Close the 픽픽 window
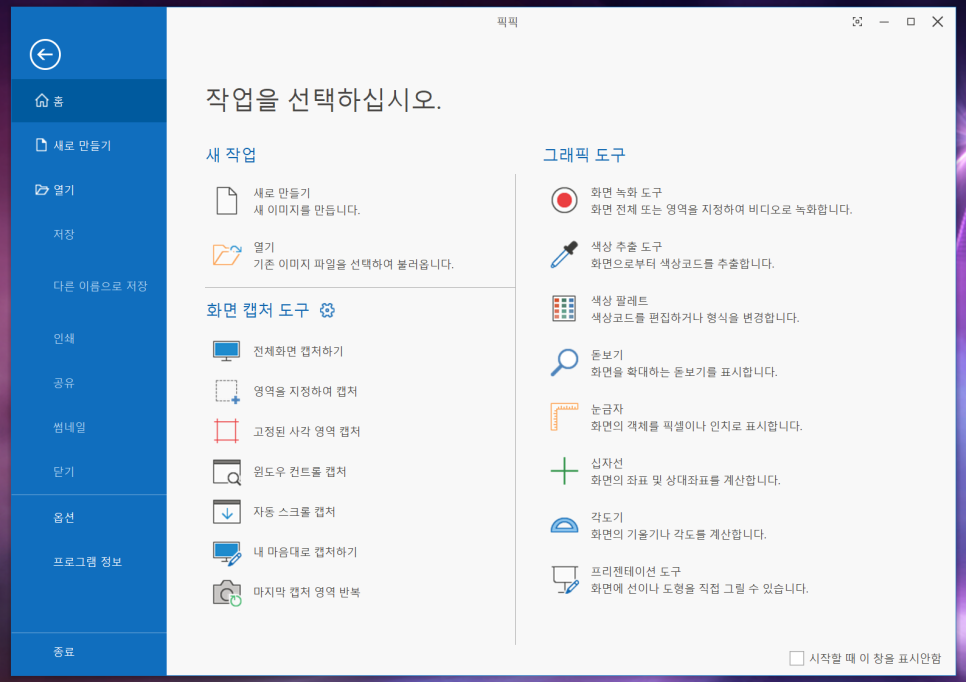This screenshot has width=966, height=682. tap(938, 22)
